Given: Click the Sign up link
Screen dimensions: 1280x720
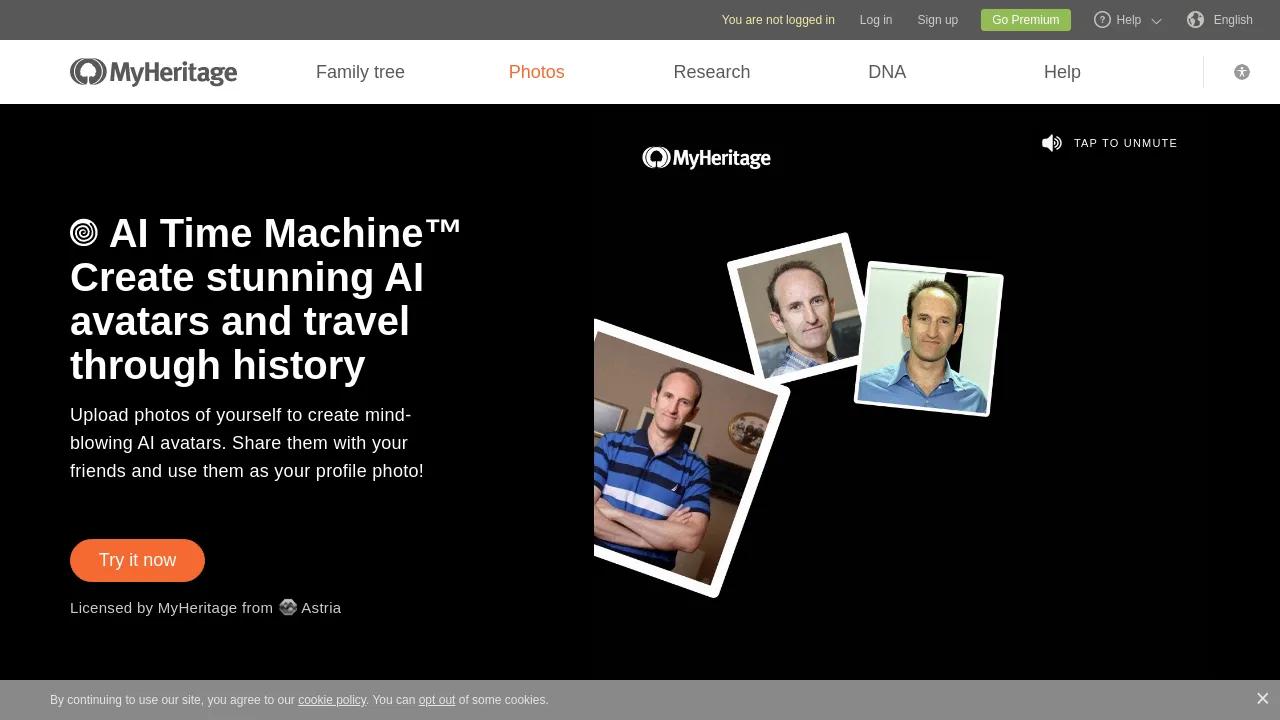Looking at the screenshot, I should point(938,20).
